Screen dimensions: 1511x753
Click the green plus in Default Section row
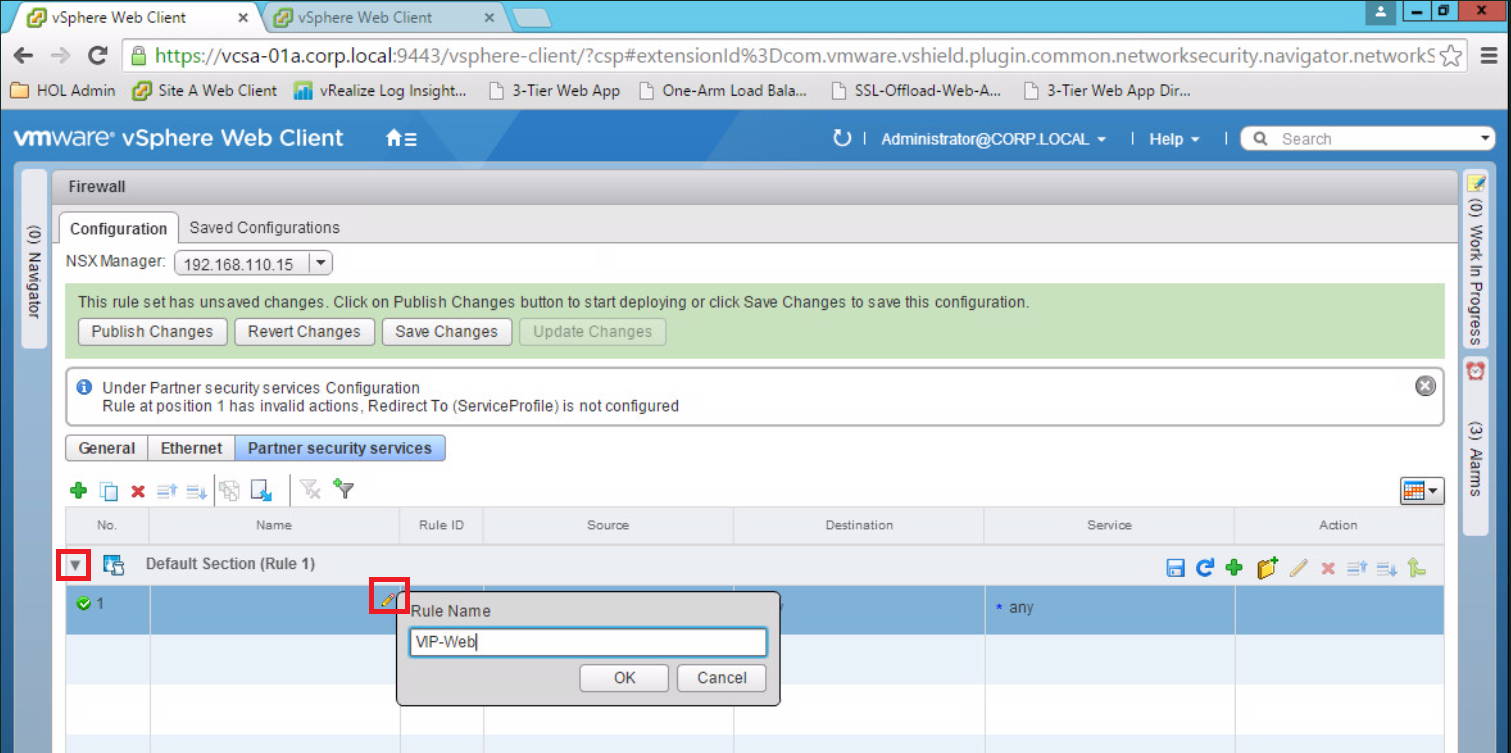1234,567
